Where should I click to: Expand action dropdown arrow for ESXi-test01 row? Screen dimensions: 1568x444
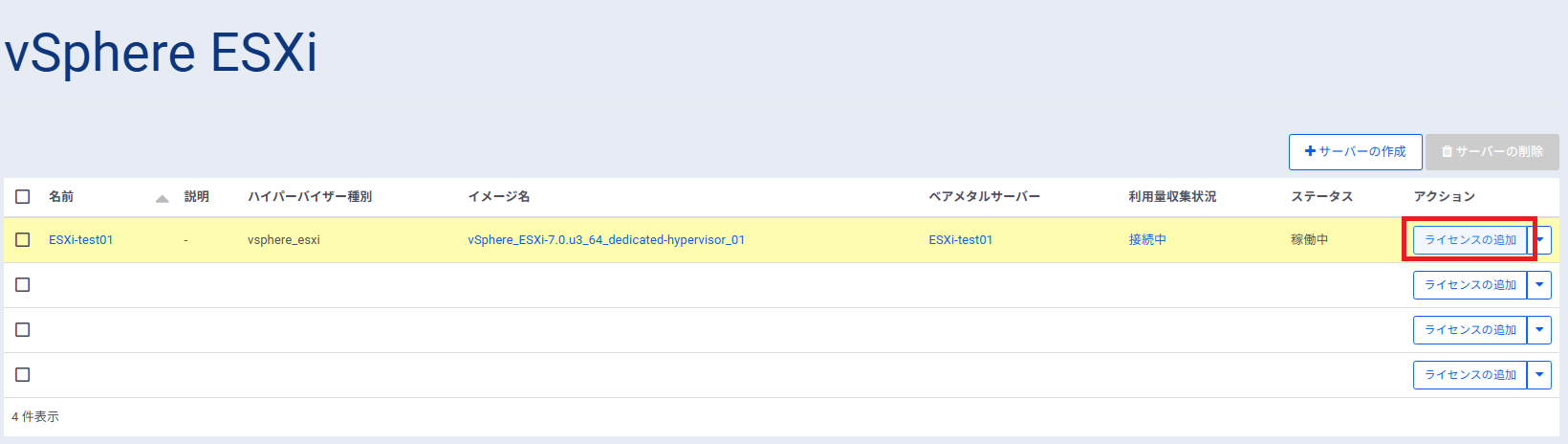(1541, 240)
